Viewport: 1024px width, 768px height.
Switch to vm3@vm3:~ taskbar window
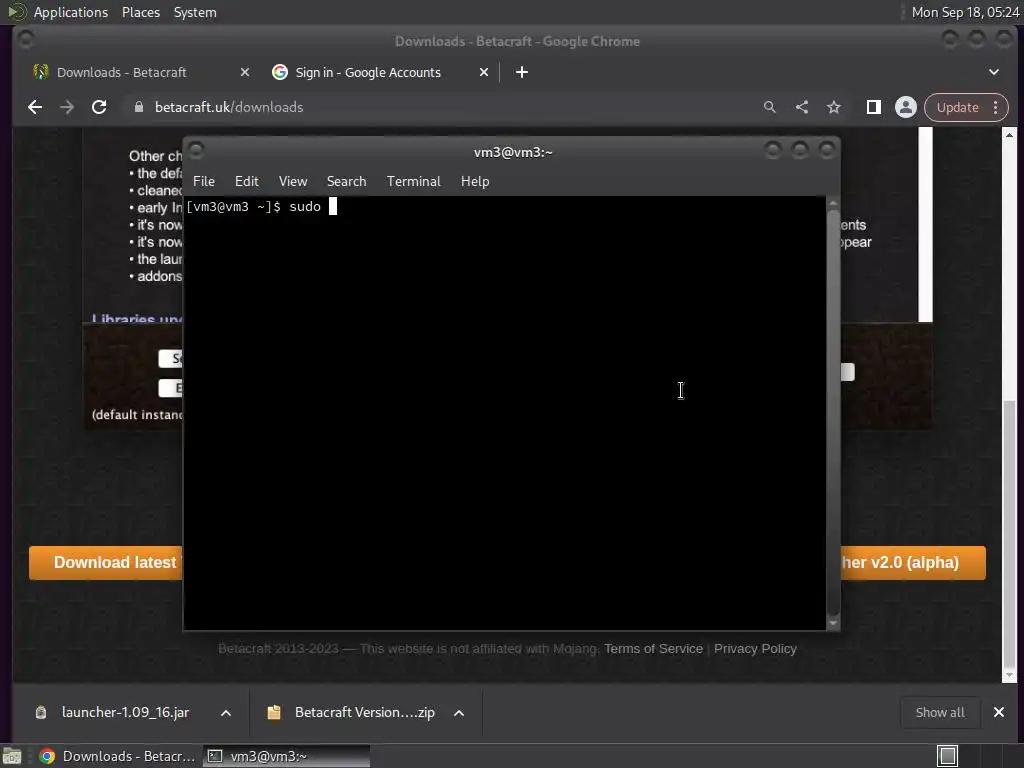286,756
